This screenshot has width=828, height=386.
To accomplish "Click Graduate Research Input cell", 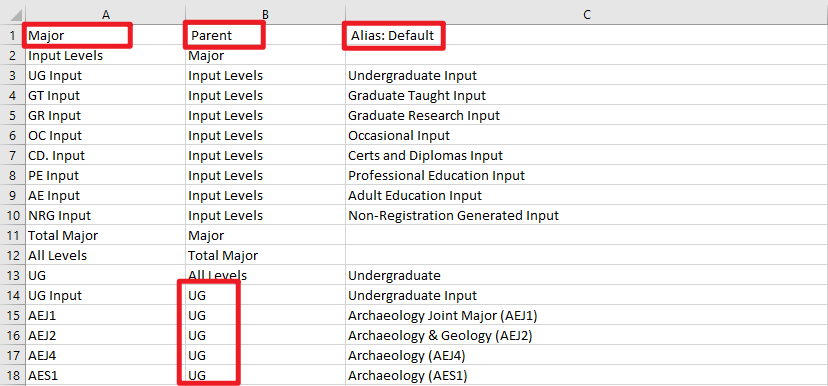I will click(587, 115).
